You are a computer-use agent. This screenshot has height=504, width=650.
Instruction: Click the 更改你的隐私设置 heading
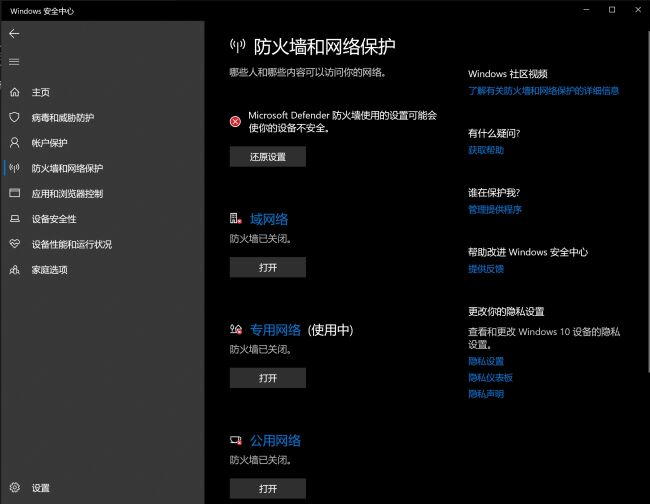[506, 311]
